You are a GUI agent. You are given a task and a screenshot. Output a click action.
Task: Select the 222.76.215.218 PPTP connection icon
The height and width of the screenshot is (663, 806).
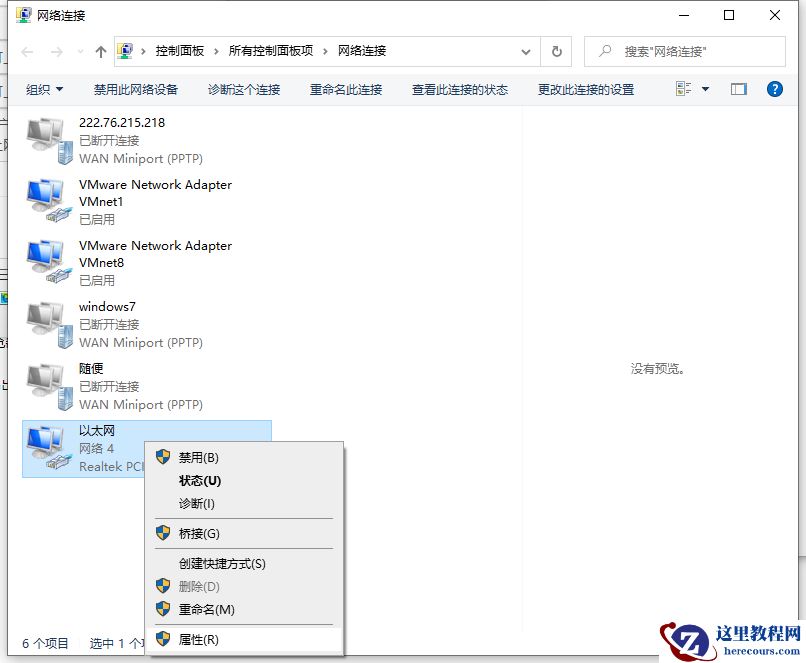[45, 138]
